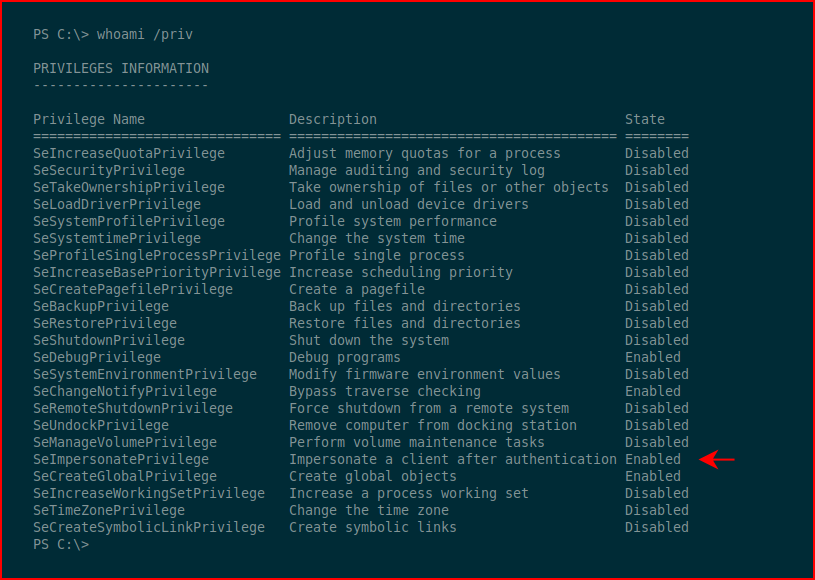The height and width of the screenshot is (580, 815).
Task: Click Enabled state for SeCreateGlobalPrivilege
Action: point(653,477)
